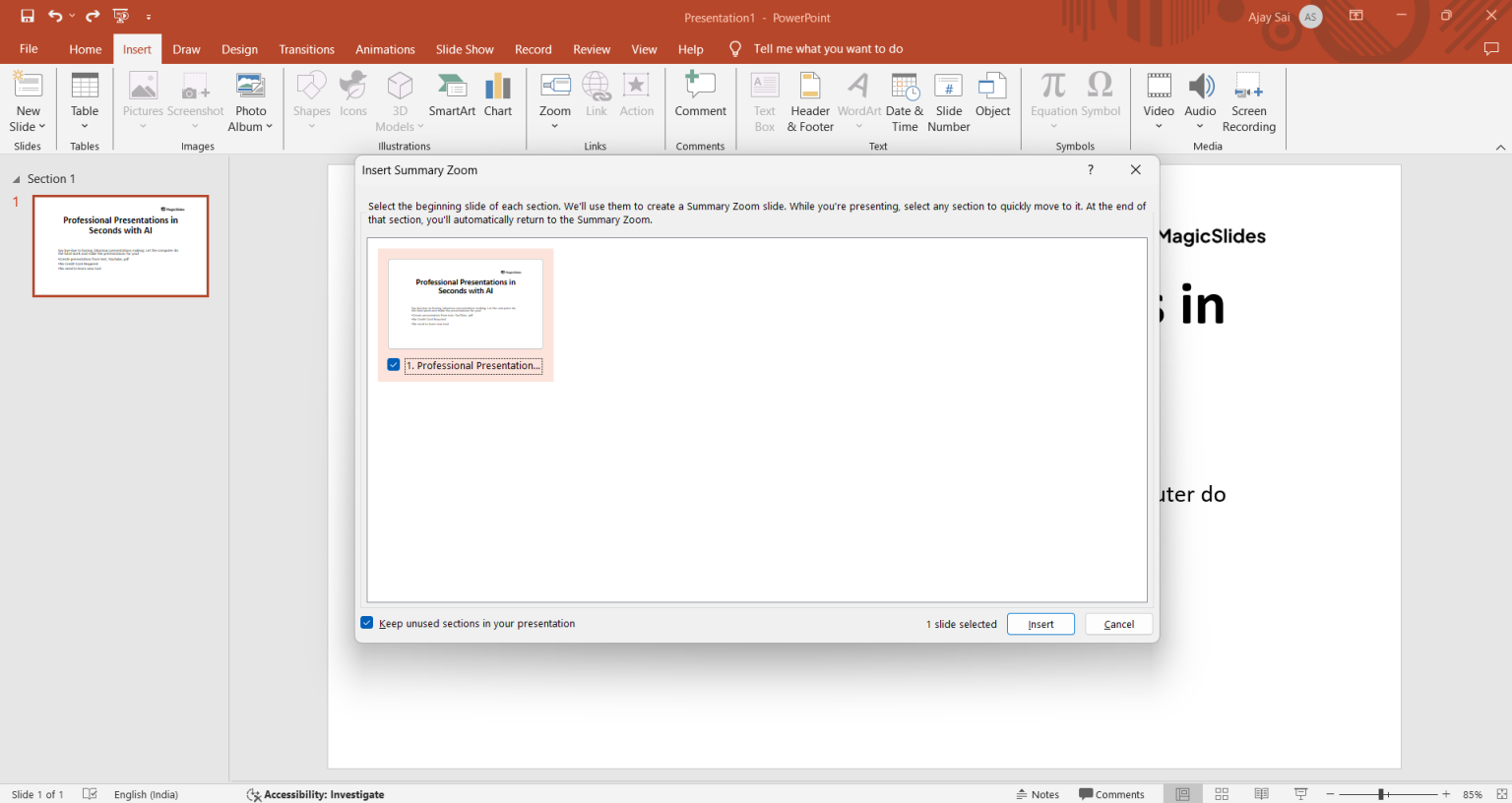
Task: Insert a Table from the ribbon
Action: pos(85,101)
